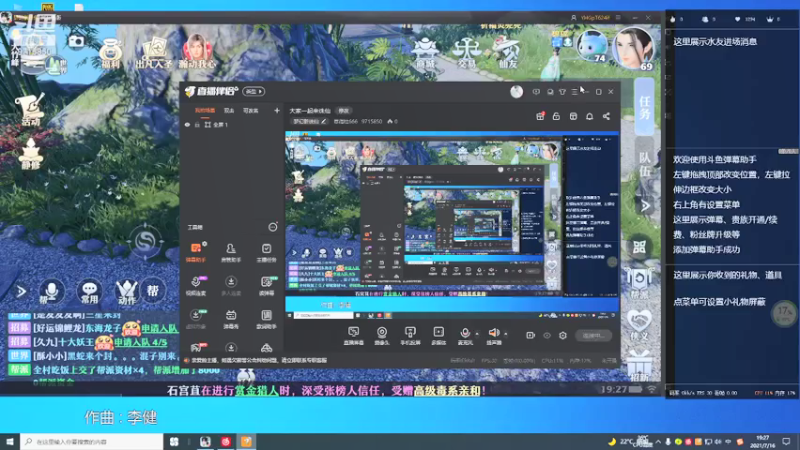Open the 歌词助手 tool
The height and width of the screenshot is (450, 800).
266,319
